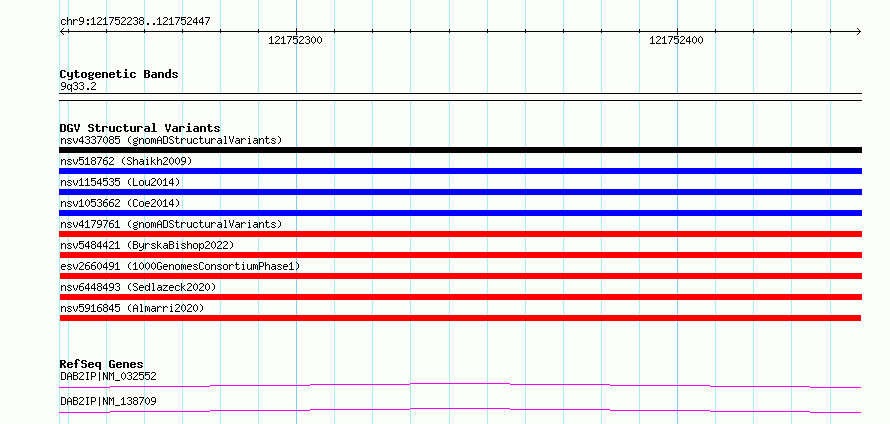
Task: Open variant esv2660491 (1000GenomesConsortiumPhase1) label
Action: tap(180, 266)
